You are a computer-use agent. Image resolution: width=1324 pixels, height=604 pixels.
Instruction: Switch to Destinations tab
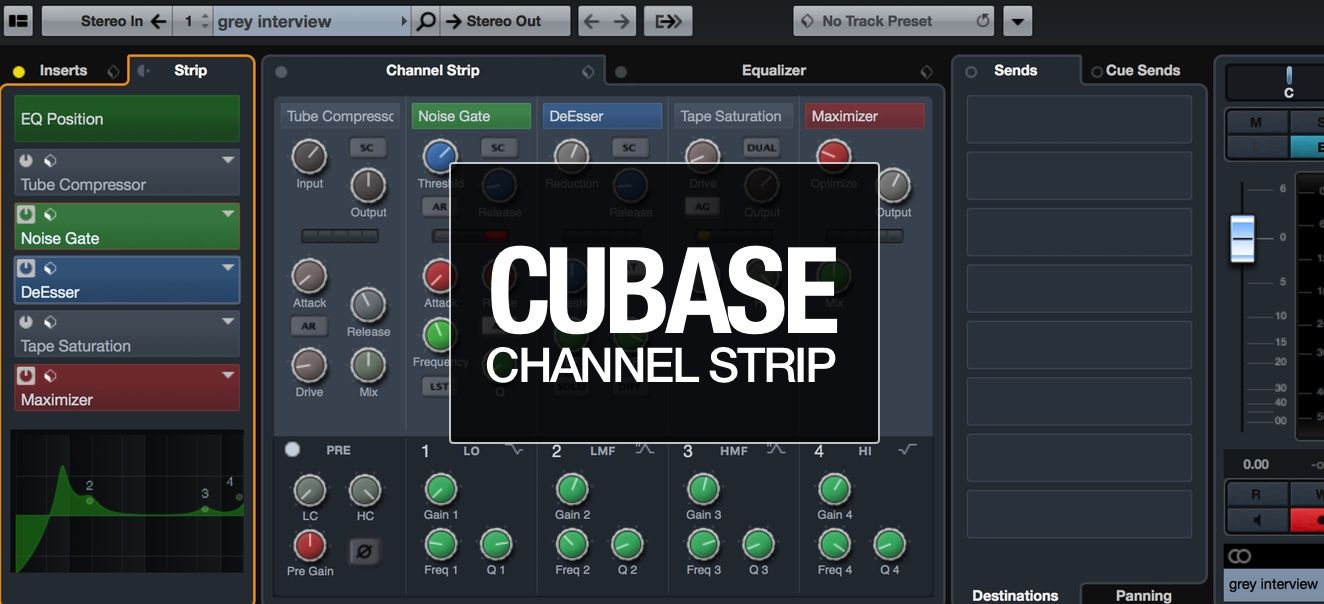[1015, 595]
